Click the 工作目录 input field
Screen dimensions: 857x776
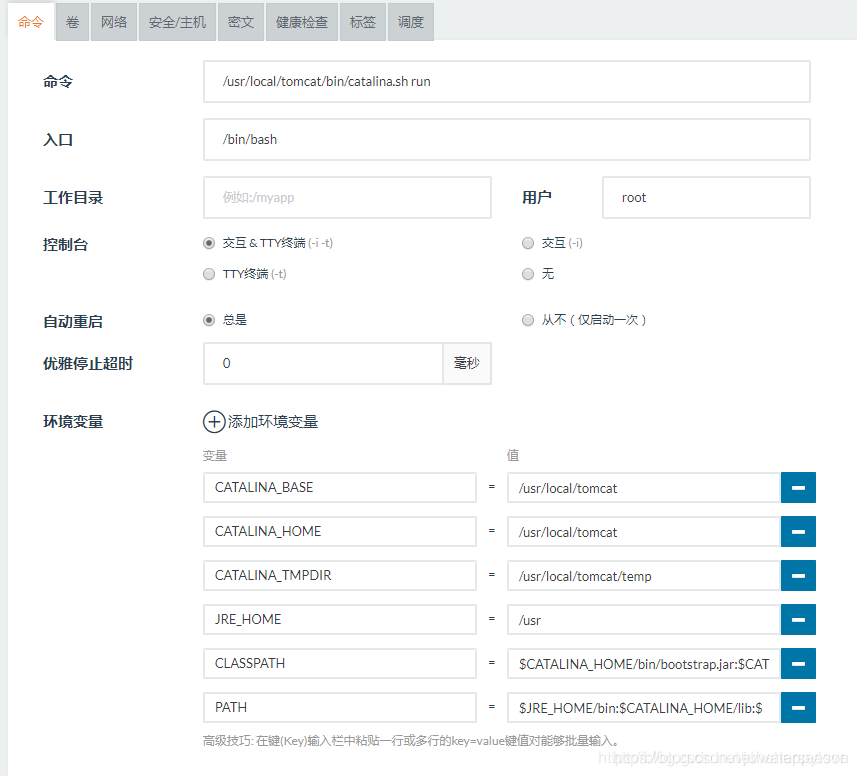pos(347,198)
